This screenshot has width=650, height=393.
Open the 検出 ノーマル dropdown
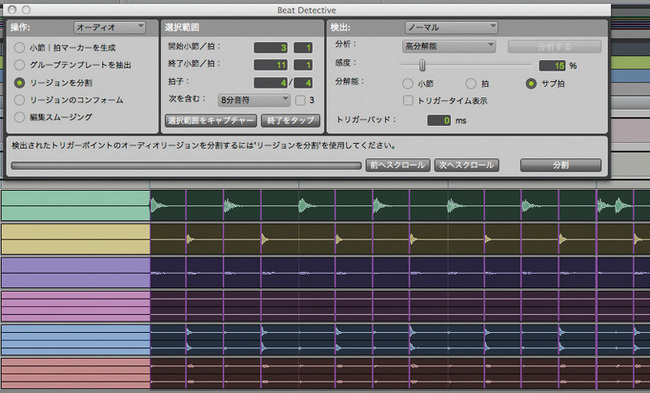tap(451, 27)
